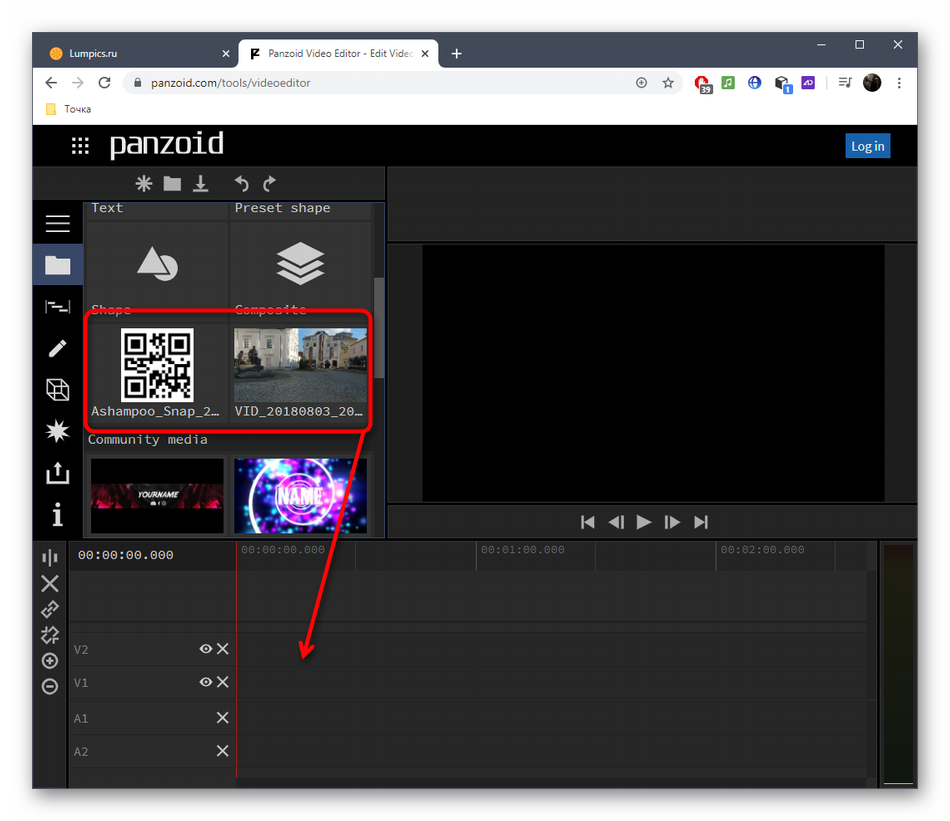The width and height of the screenshot is (950, 821).
Task: Click the new project asterisk icon
Action: coord(144,184)
